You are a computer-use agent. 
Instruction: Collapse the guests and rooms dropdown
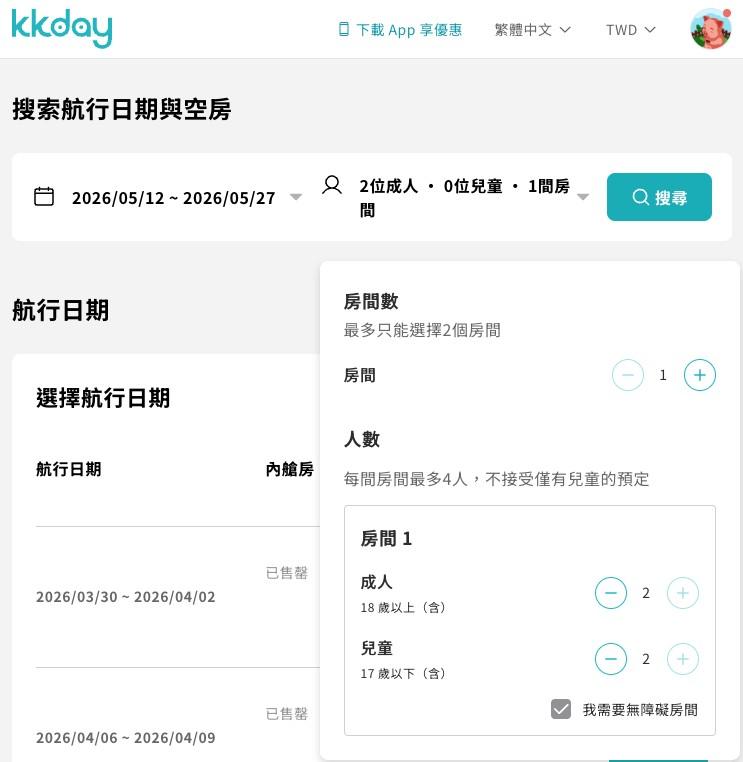pyautogui.click(x=583, y=197)
